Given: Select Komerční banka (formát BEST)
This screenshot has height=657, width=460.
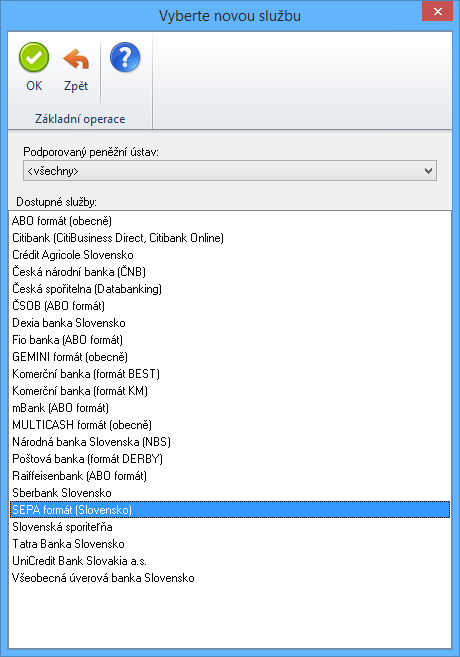Looking at the screenshot, I should pyautogui.click(x=230, y=374).
